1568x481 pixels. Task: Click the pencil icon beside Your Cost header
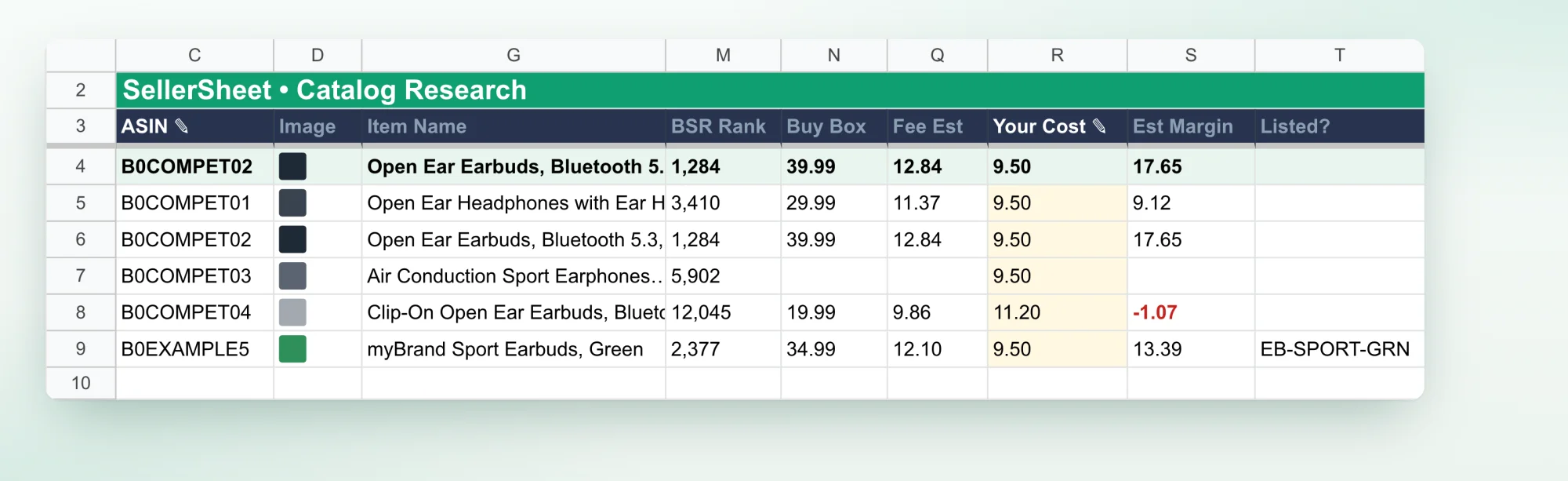(1099, 126)
